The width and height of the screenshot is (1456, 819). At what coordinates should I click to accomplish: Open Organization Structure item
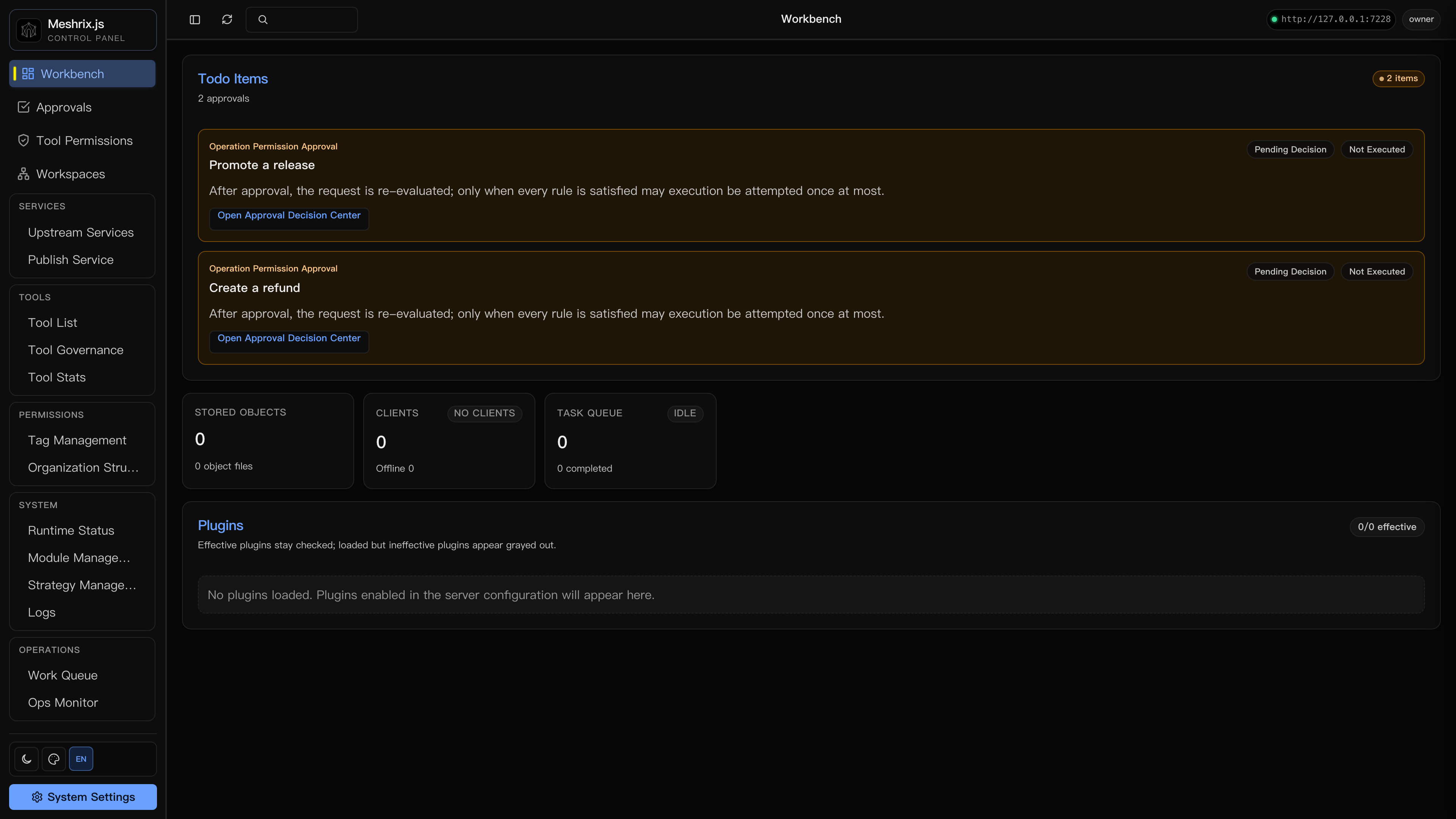83,468
